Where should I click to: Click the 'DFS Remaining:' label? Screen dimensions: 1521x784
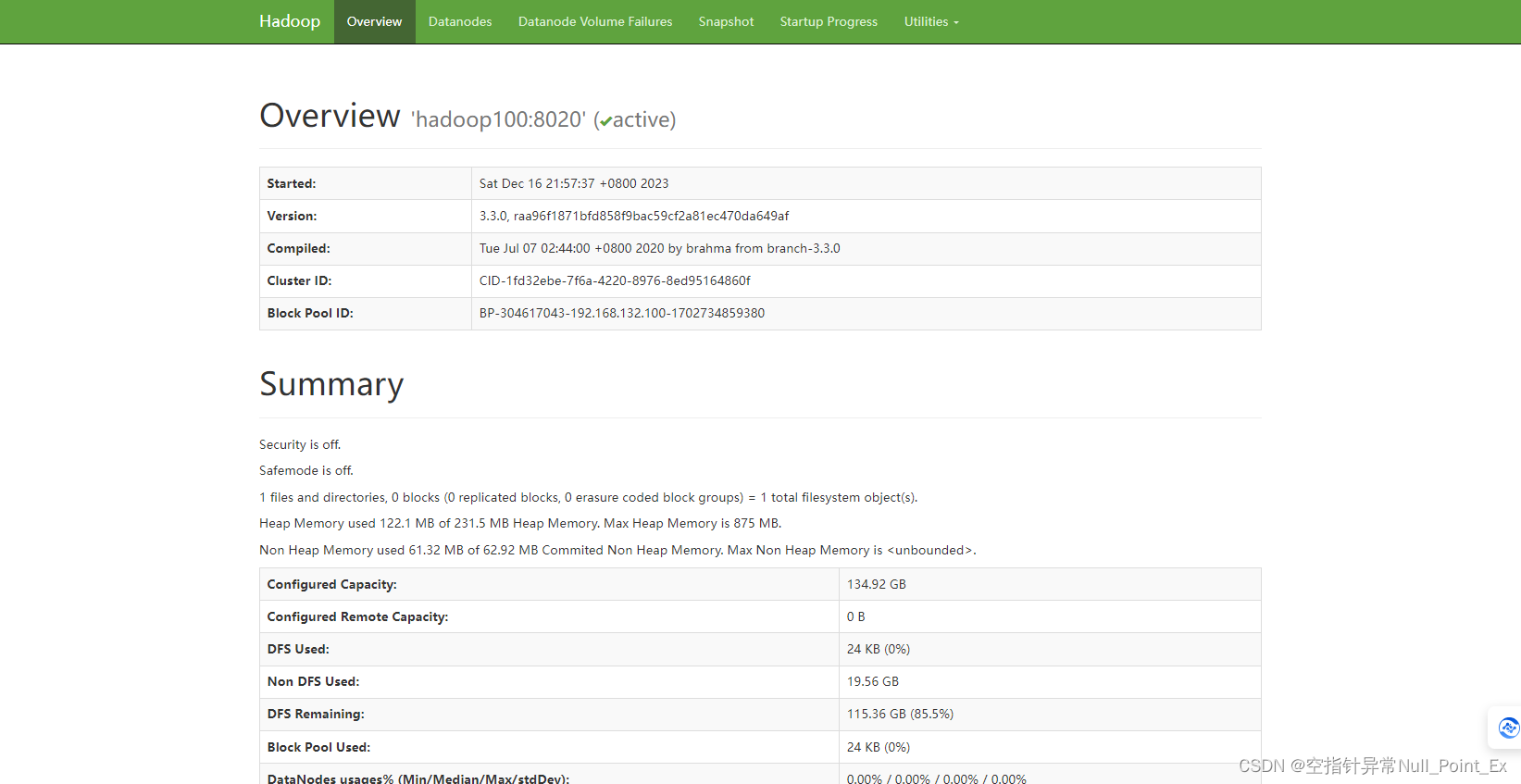coord(316,714)
